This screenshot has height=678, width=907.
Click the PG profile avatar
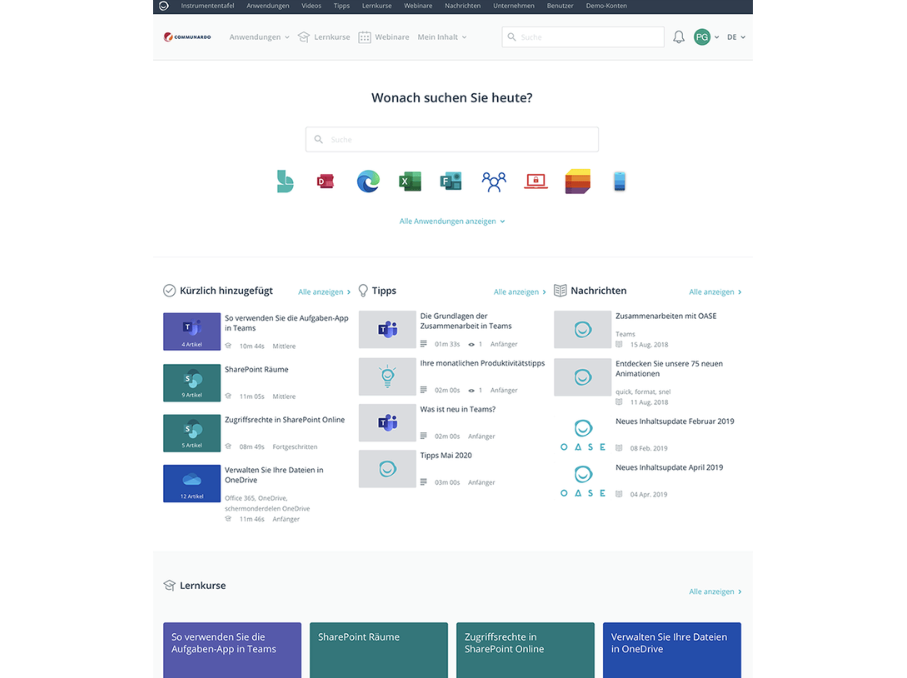pyautogui.click(x=702, y=36)
